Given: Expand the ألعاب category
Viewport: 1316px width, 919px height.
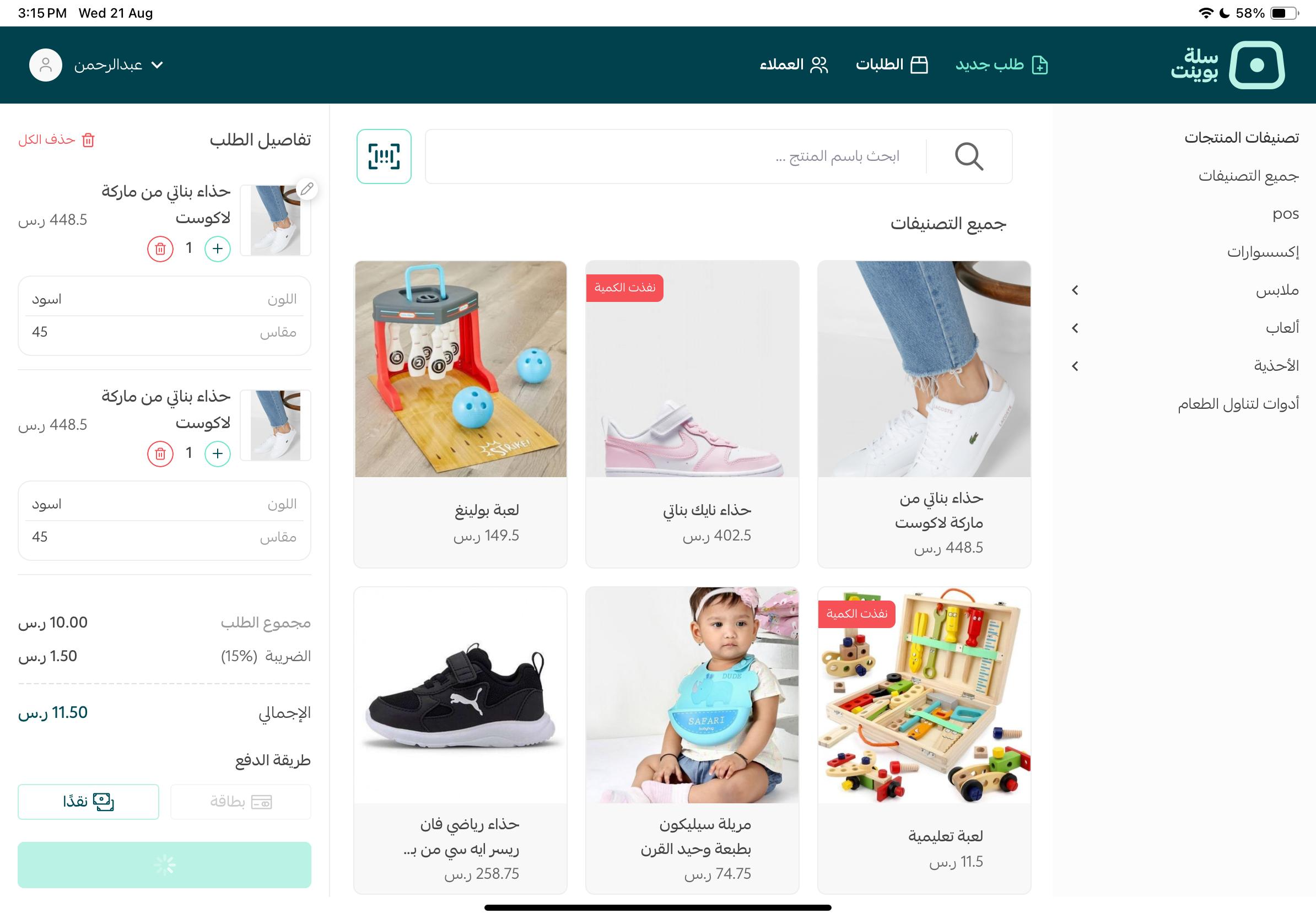Looking at the screenshot, I should click(x=1075, y=328).
